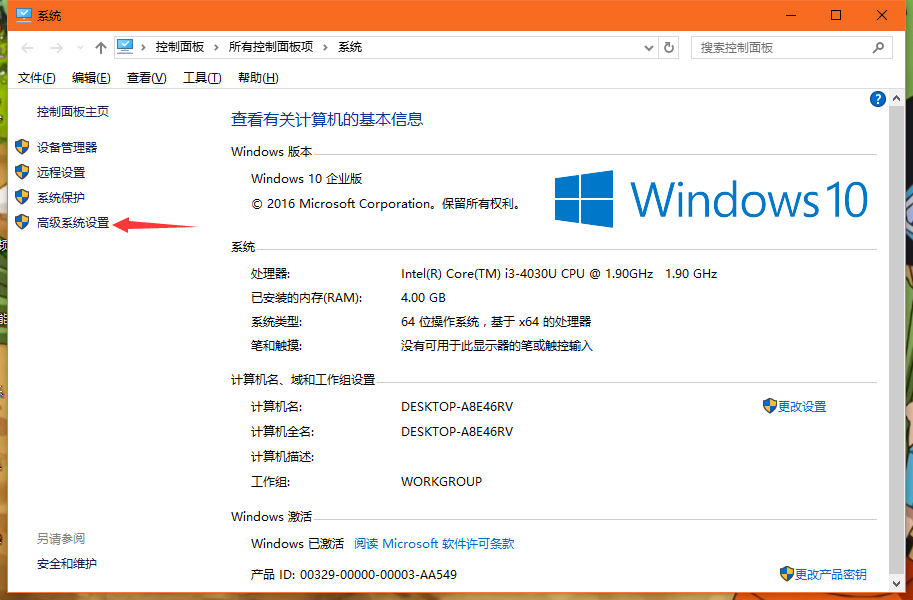Click 更改设置 link
This screenshot has height=600, width=913.
click(802, 407)
